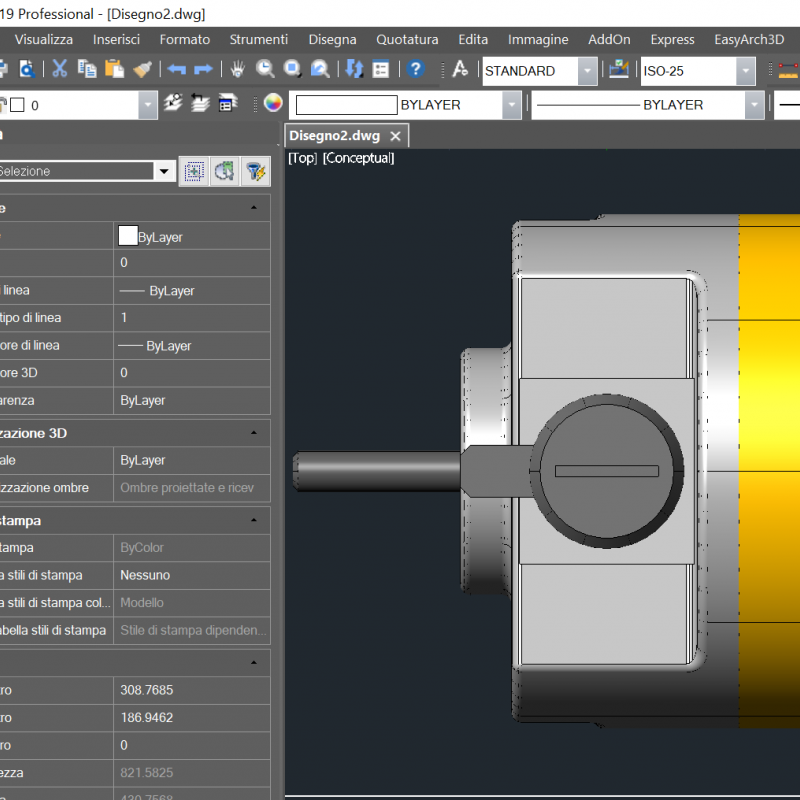800x800 pixels.
Task: Click the Redo arrow icon
Action: coord(203,69)
